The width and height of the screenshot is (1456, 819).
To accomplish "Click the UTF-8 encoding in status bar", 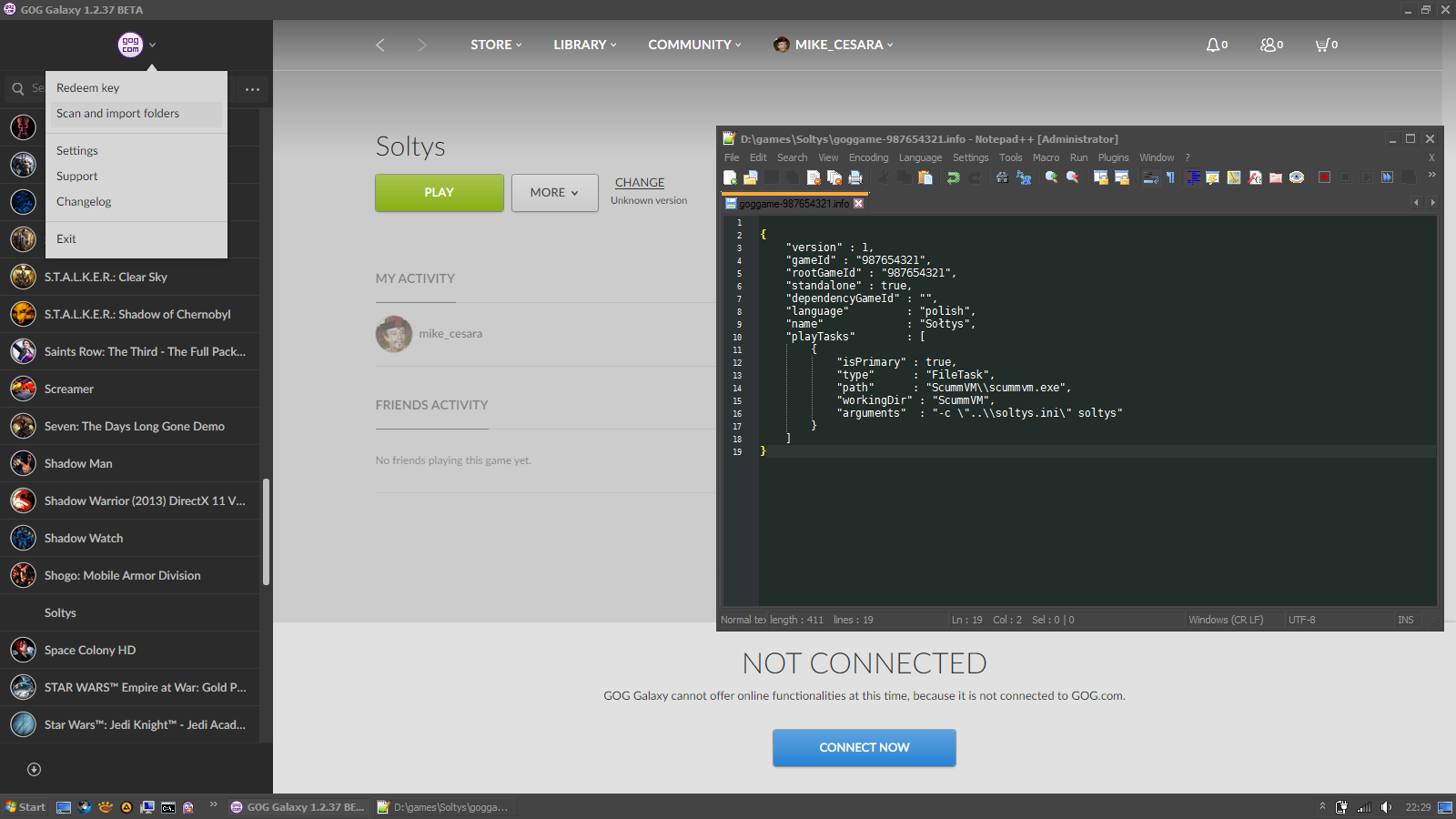I will coord(1301,620).
